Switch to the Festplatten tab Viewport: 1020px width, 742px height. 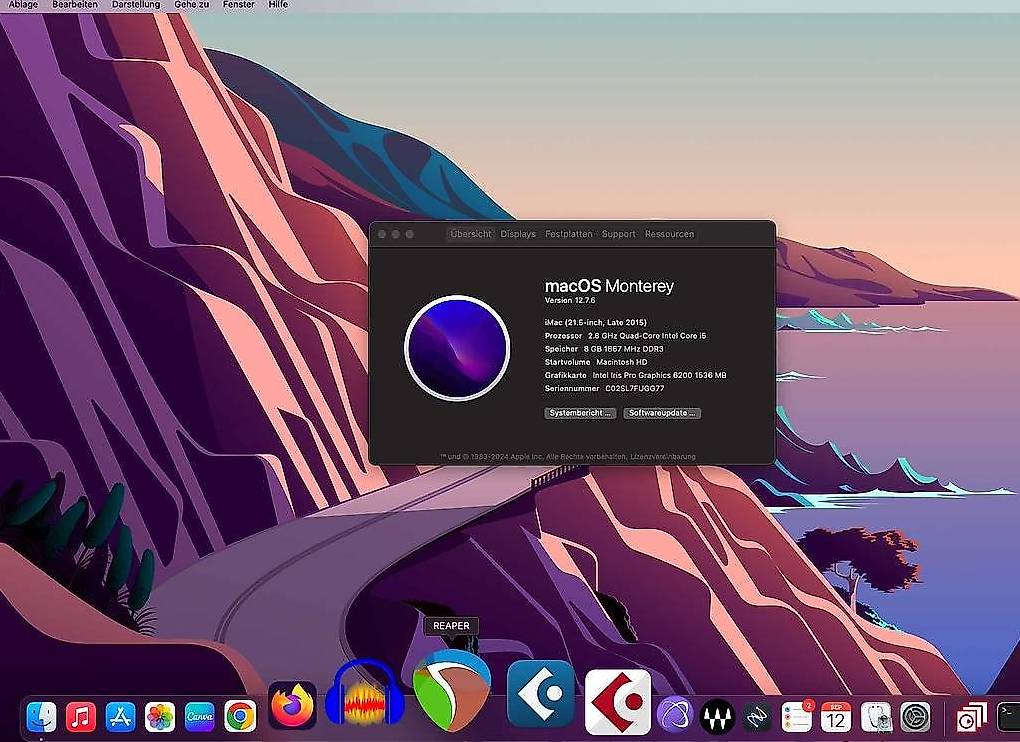pyautogui.click(x=569, y=234)
